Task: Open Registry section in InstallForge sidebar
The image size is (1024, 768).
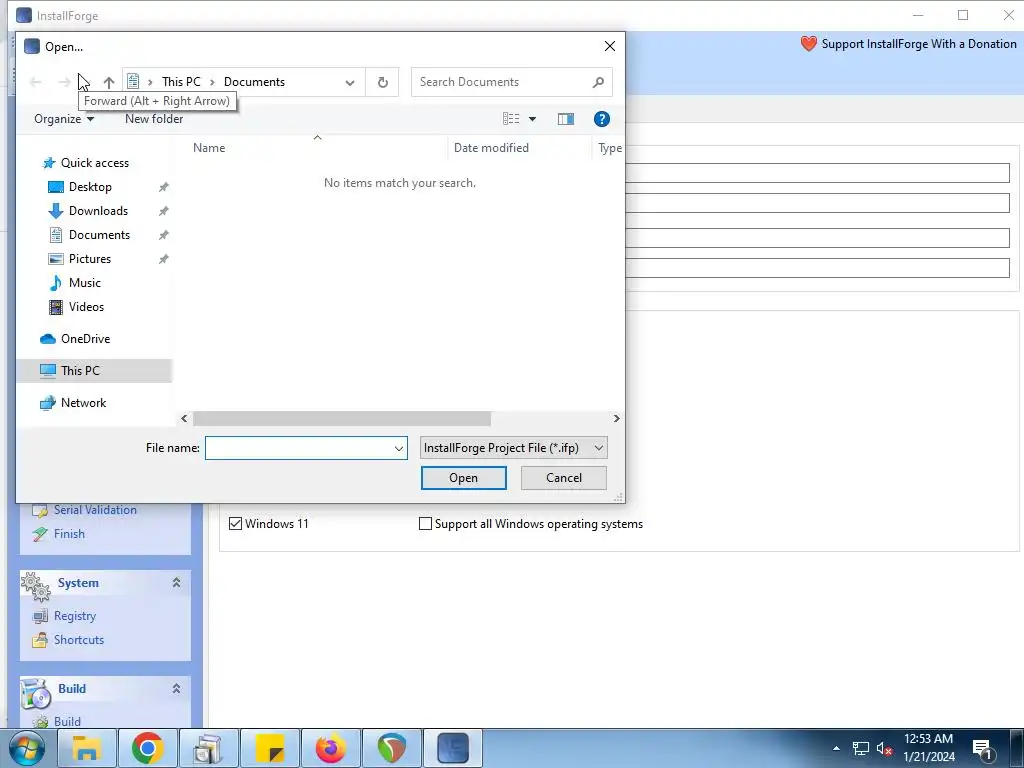Action: (x=74, y=616)
